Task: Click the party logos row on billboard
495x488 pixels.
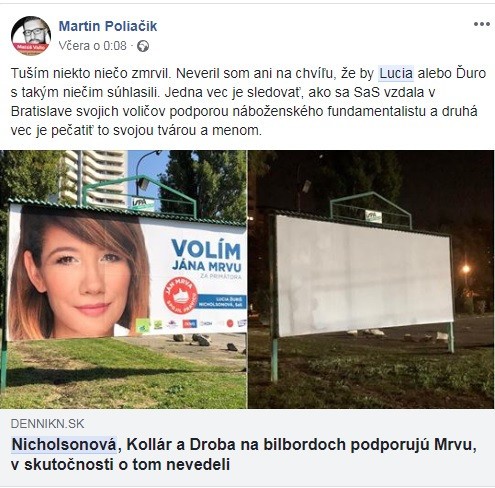Action: pyautogui.click(x=191, y=324)
